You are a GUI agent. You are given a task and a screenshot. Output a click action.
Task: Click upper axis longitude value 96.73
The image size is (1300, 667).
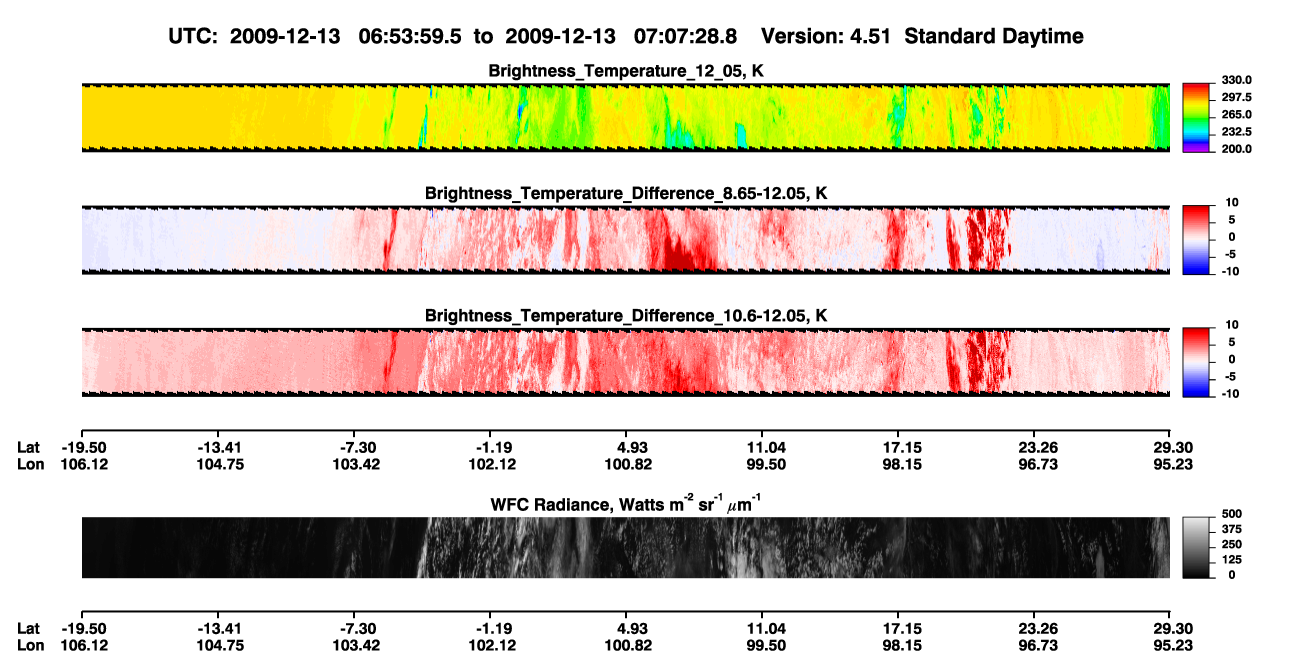point(1037,464)
